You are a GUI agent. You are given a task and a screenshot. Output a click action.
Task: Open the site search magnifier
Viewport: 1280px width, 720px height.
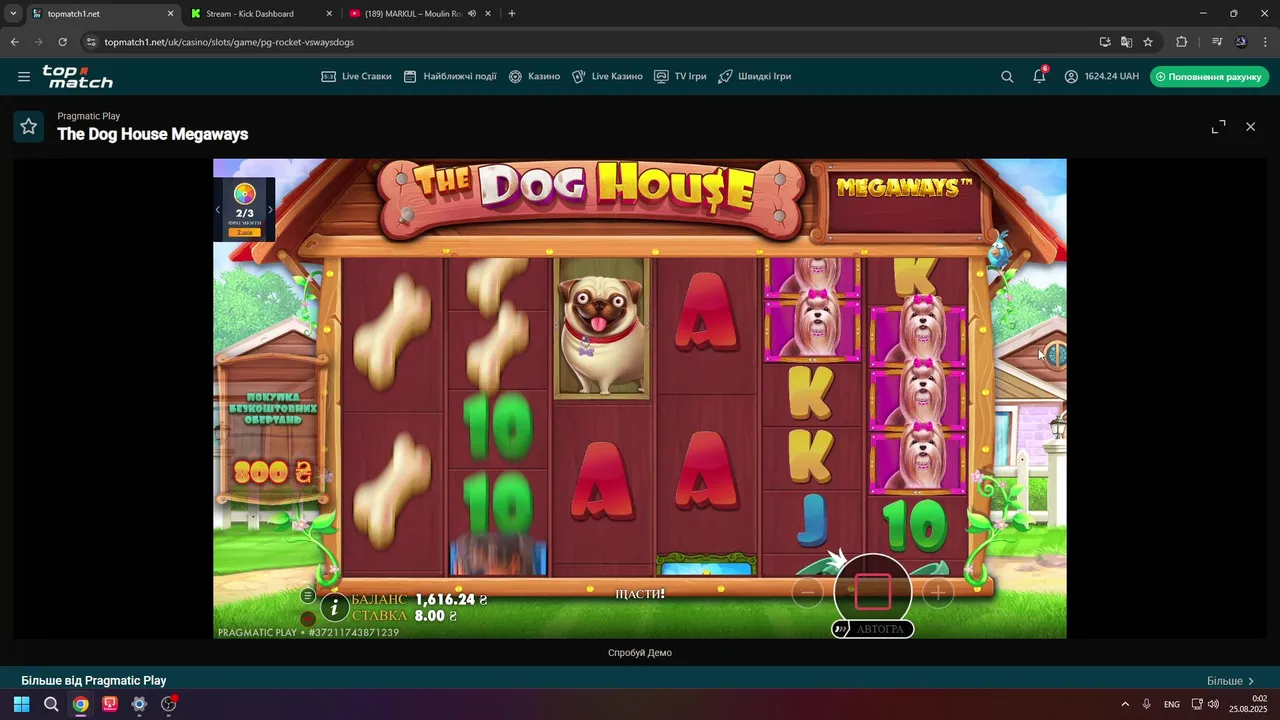click(1007, 76)
